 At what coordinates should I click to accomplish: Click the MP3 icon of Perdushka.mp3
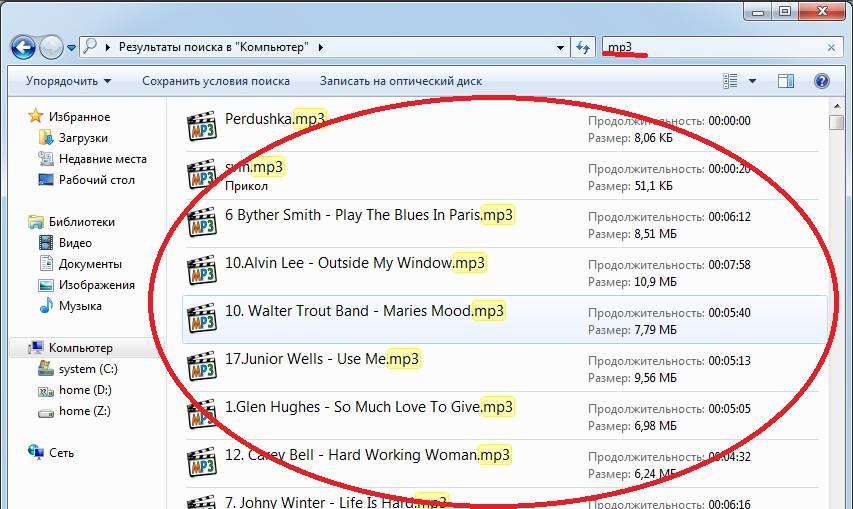(x=202, y=126)
